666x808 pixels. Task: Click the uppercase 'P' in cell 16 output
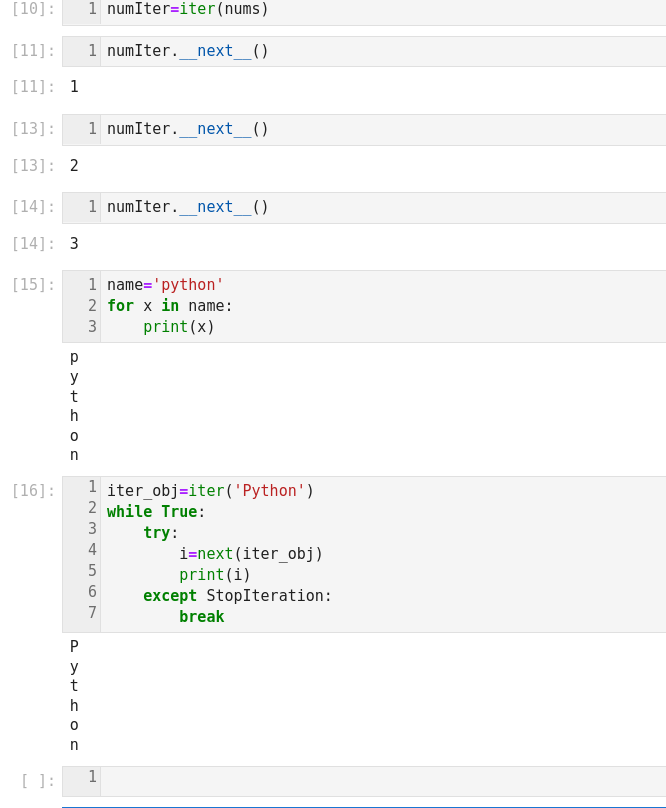point(74,647)
